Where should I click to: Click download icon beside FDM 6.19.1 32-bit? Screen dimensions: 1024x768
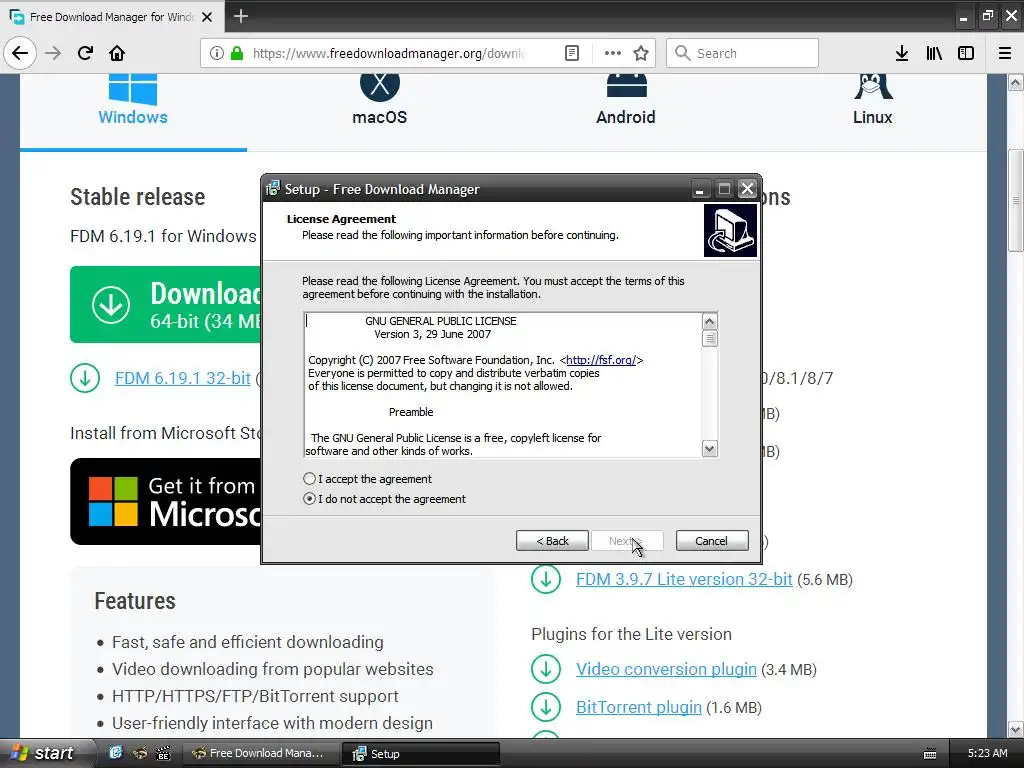tap(85, 378)
